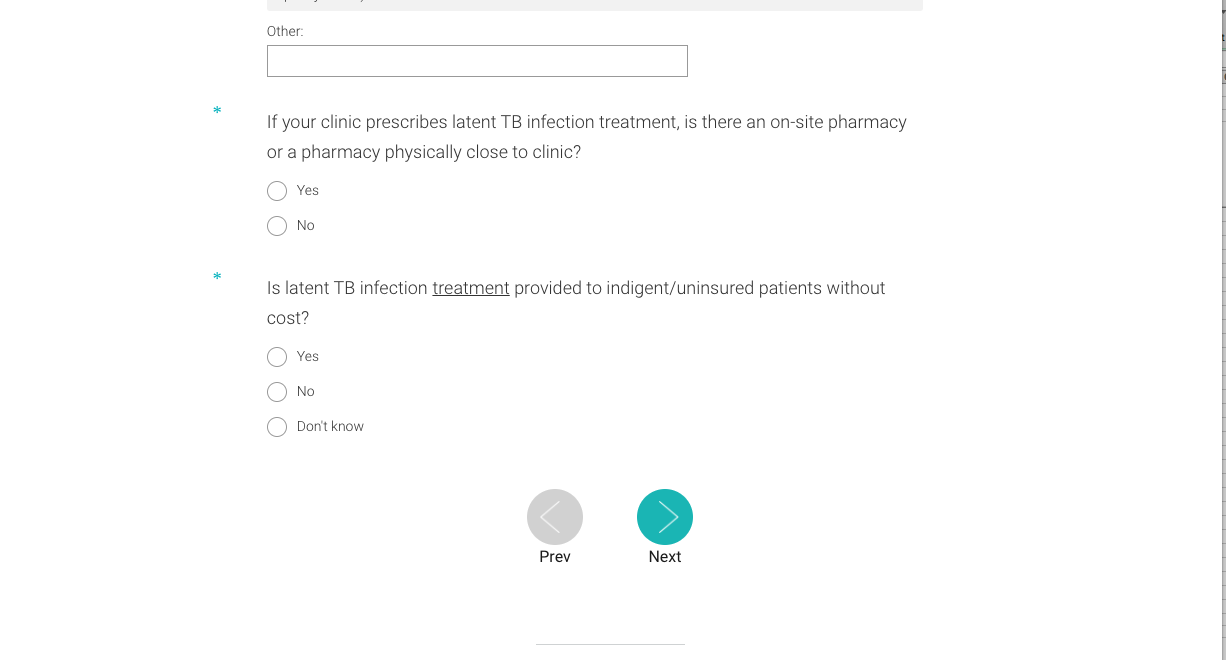Click the 'Next' text label
Screen dimensions: 1226x660
tap(665, 557)
